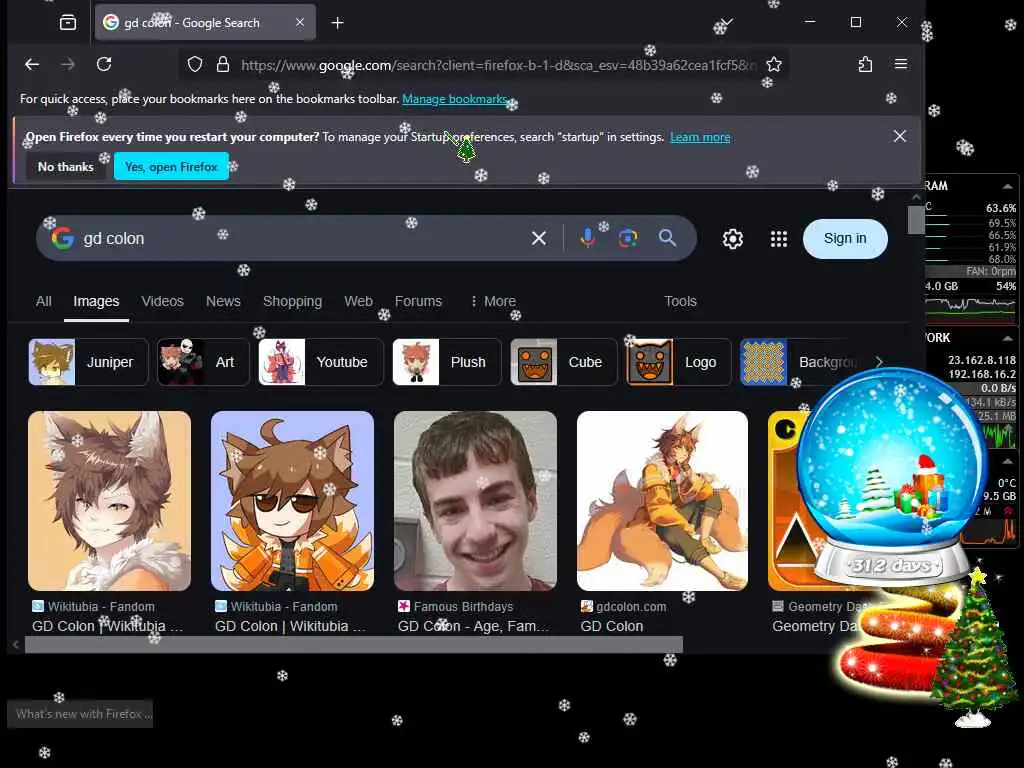This screenshot has width=1024, height=768.
Task: Open the sunglasses chibi character image
Action: point(293,501)
